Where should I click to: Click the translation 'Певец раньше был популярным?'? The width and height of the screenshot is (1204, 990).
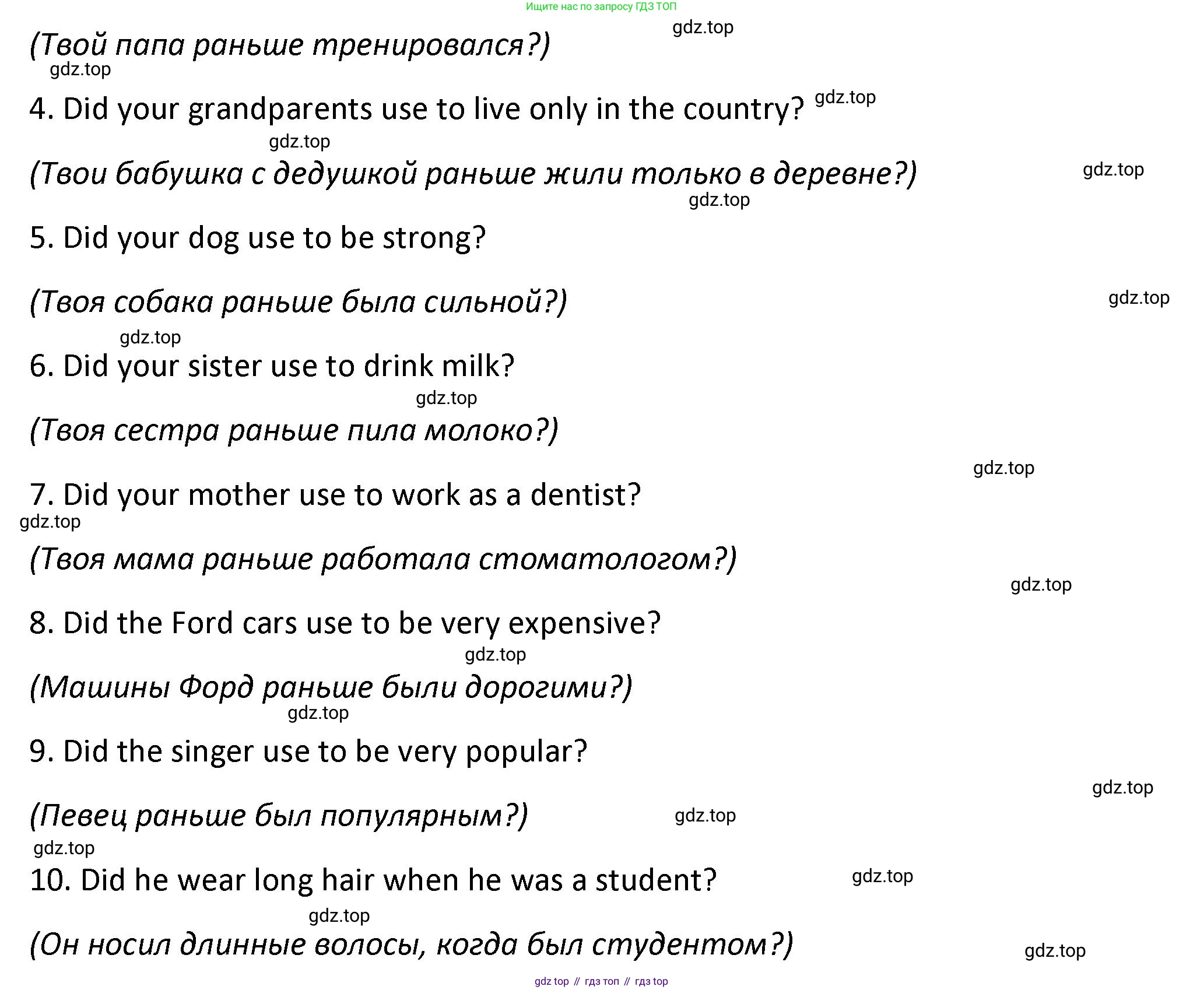(278, 816)
